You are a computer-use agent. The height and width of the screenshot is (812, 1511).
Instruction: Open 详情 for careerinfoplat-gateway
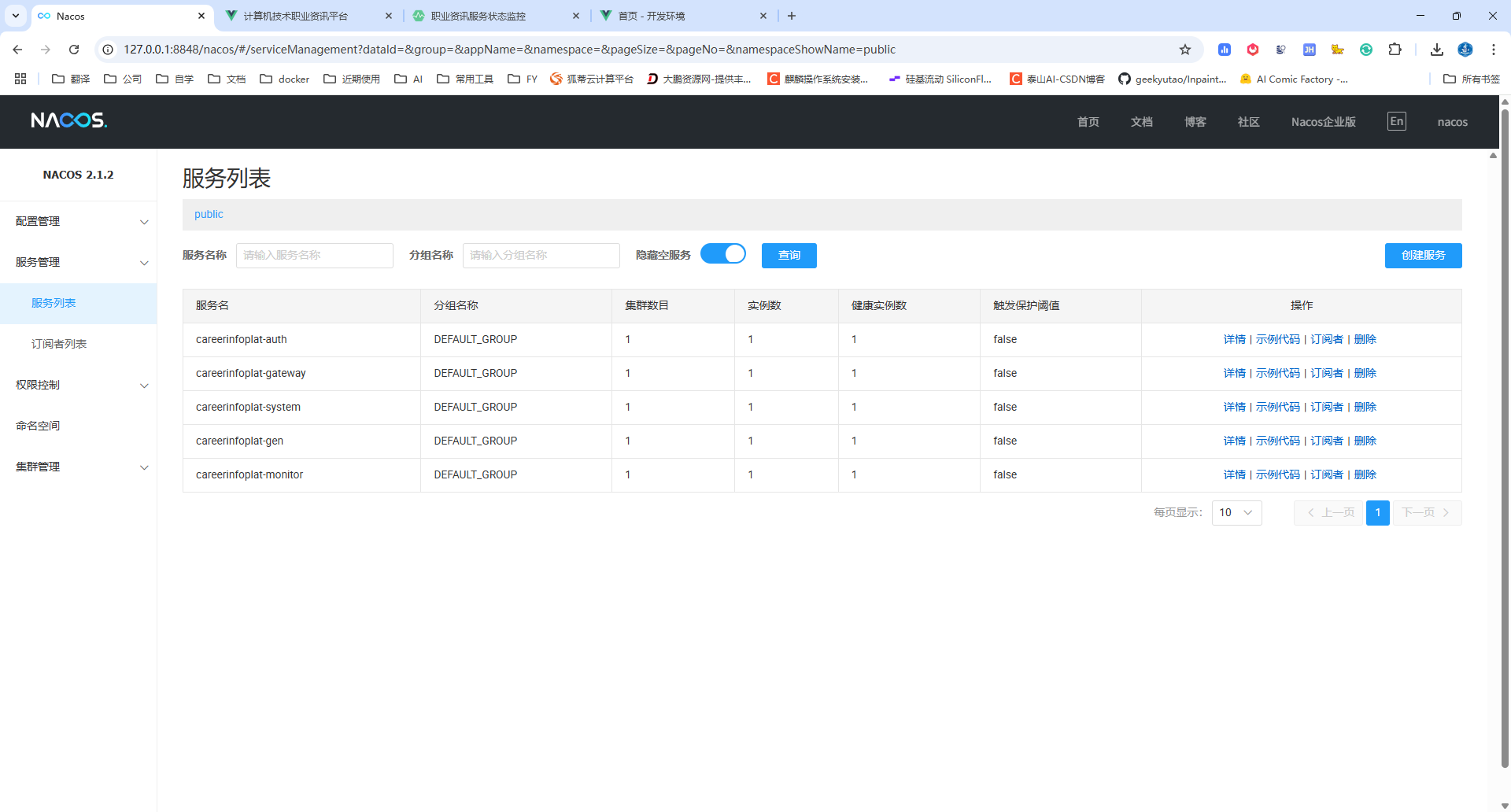1234,374
